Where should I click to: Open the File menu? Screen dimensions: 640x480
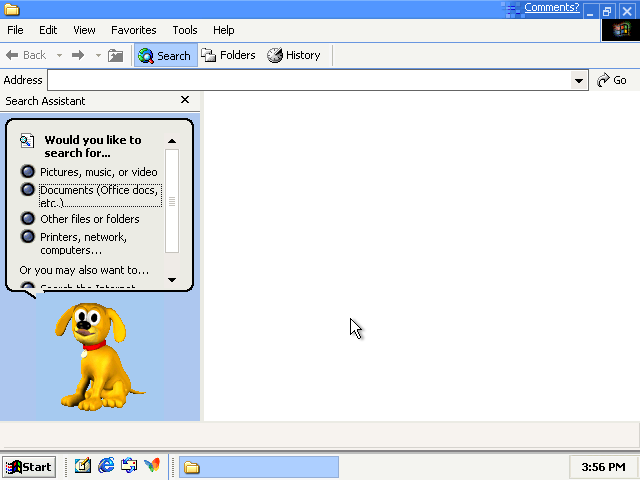(x=15, y=30)
